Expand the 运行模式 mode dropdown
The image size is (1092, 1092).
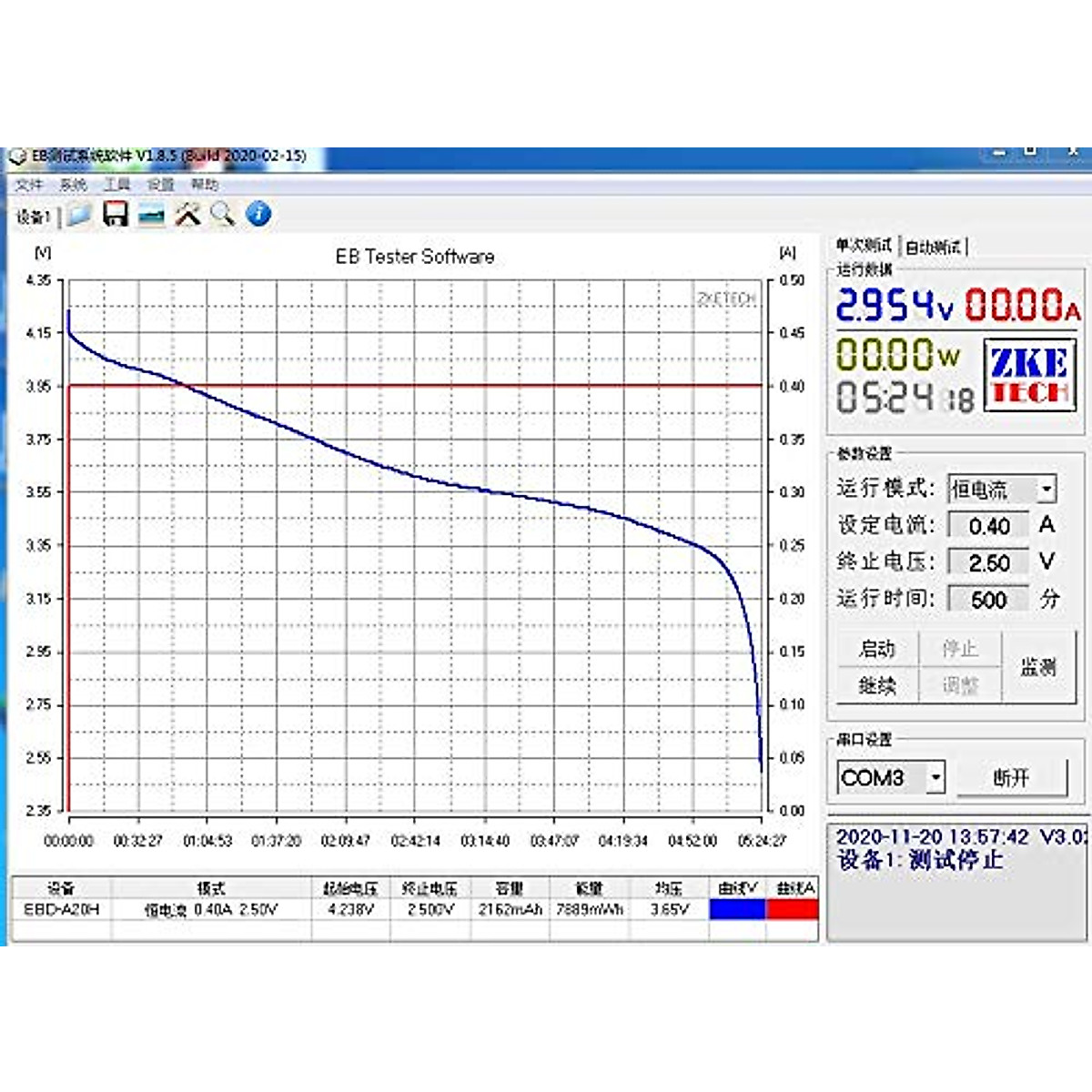[x=1046, y=490]
